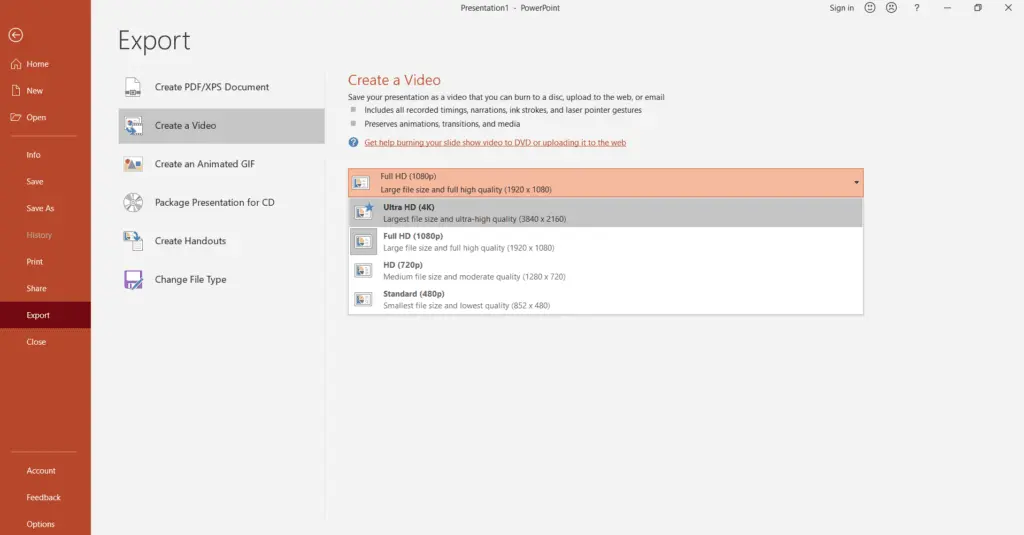Click the Ultra HD (4K) star icon

[364, 212]
